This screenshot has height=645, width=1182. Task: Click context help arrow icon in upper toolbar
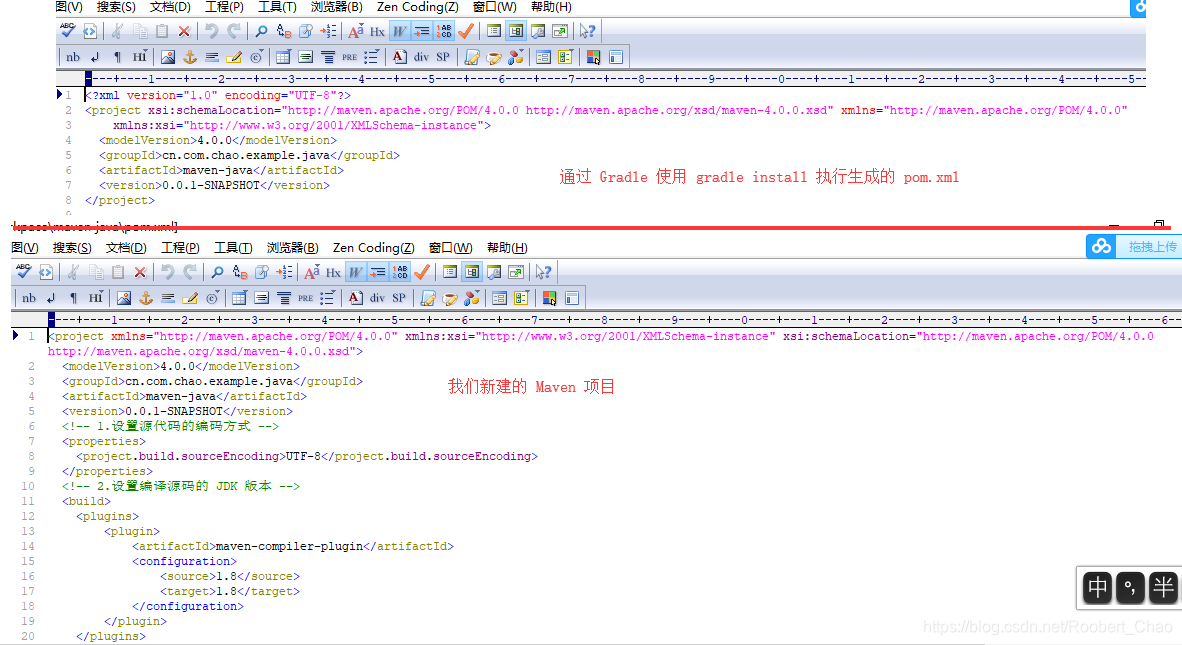(587, 31)
